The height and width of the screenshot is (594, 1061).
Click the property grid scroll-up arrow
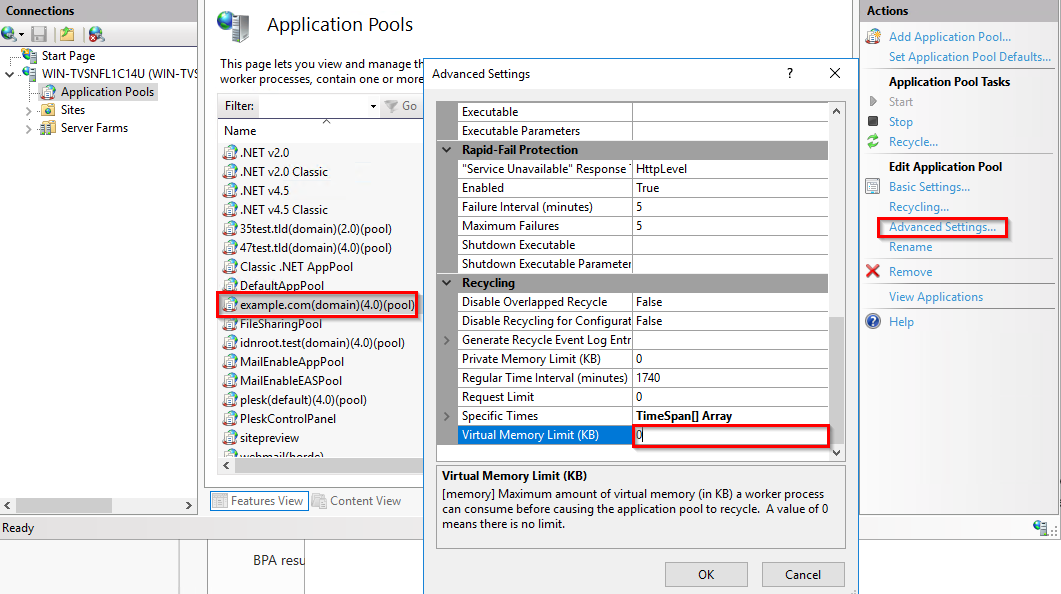[838, 108]
